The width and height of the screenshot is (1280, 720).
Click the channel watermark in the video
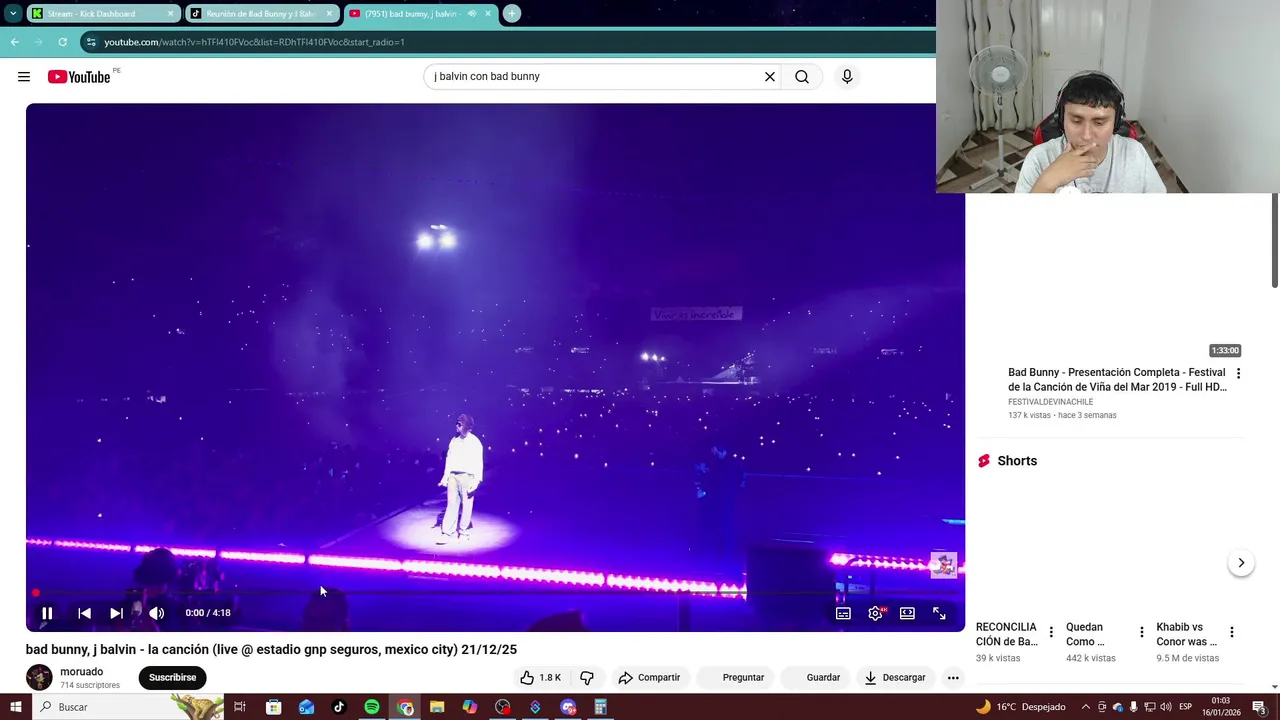coord(943,565)
